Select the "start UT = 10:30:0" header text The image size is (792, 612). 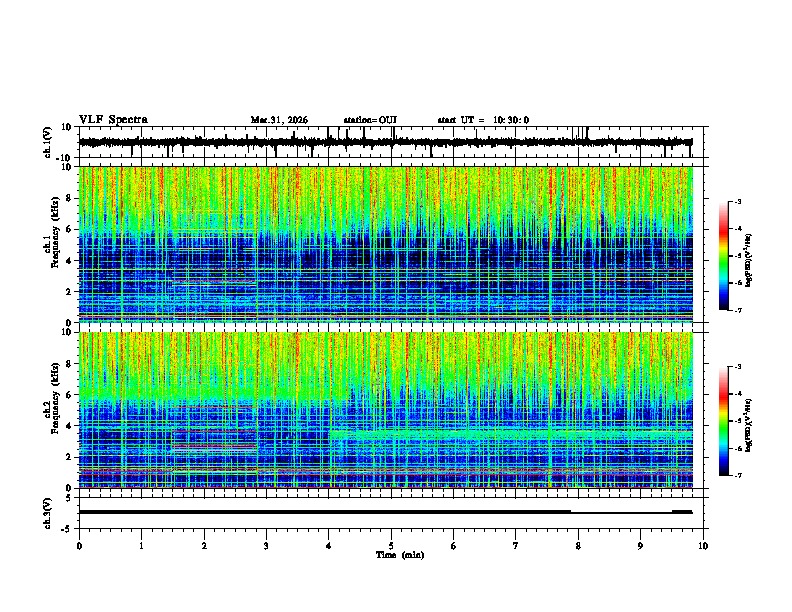point(483,120)
